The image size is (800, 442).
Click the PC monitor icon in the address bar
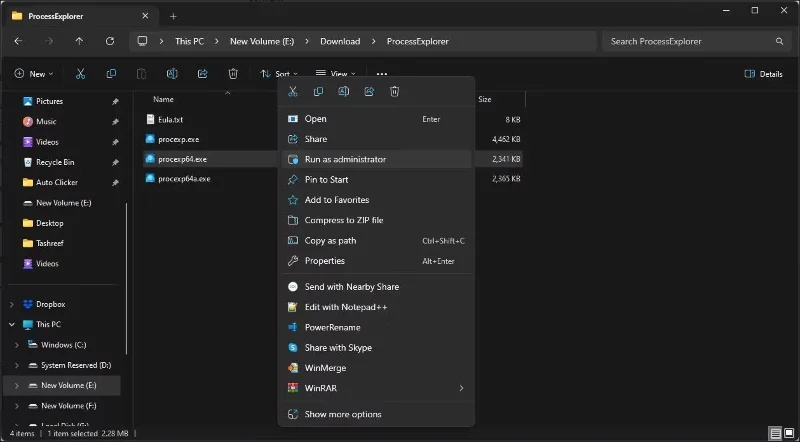(x=142, y=41)
